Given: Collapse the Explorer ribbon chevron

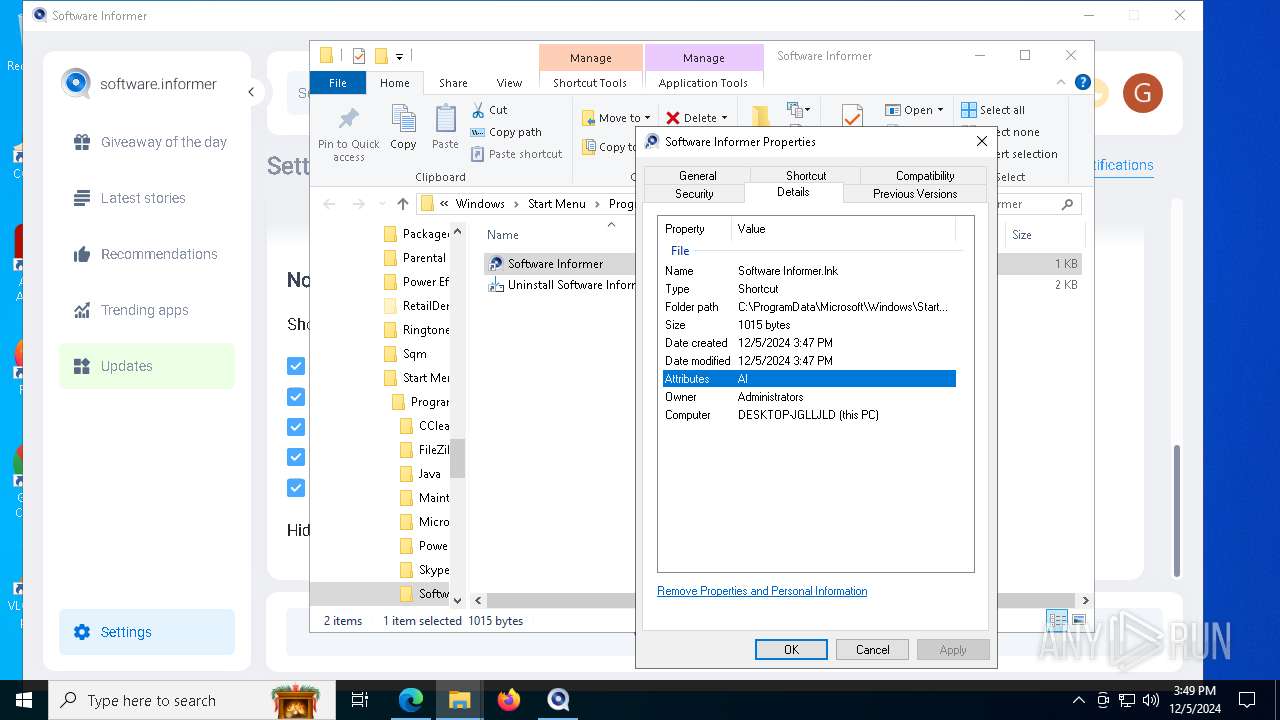Looking at the screenshot, I should 1061,83.
